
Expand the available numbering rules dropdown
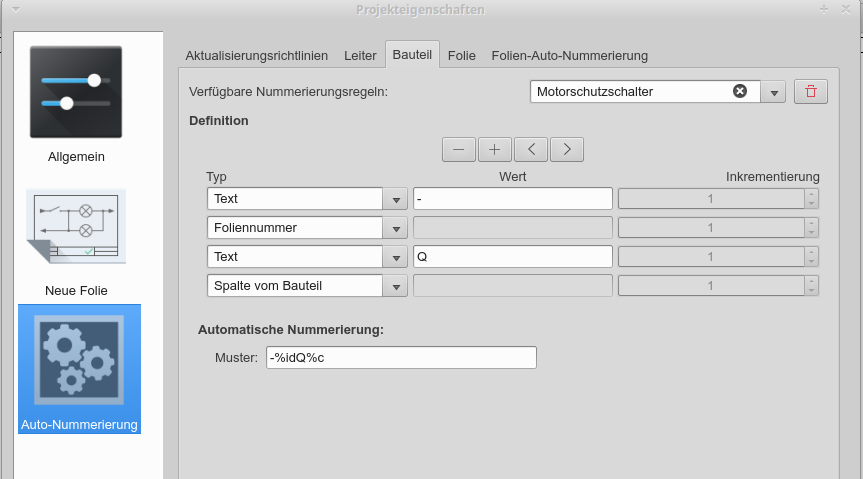(x=774, y=92)
